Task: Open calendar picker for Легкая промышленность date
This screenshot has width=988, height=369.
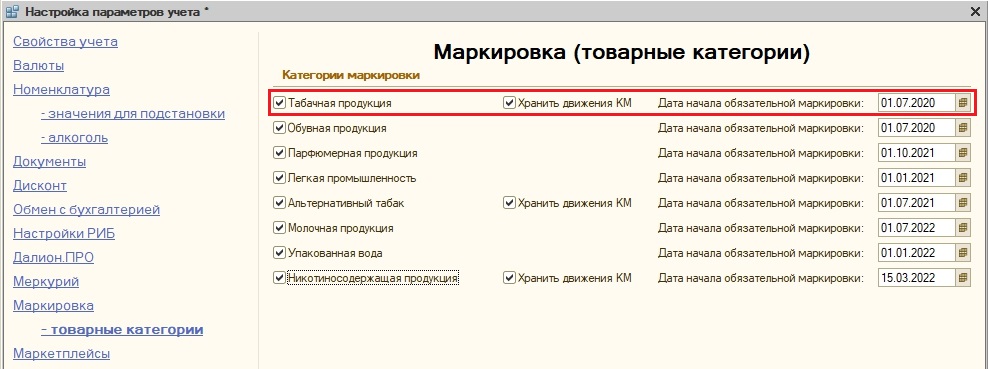Action: [963, 178]
